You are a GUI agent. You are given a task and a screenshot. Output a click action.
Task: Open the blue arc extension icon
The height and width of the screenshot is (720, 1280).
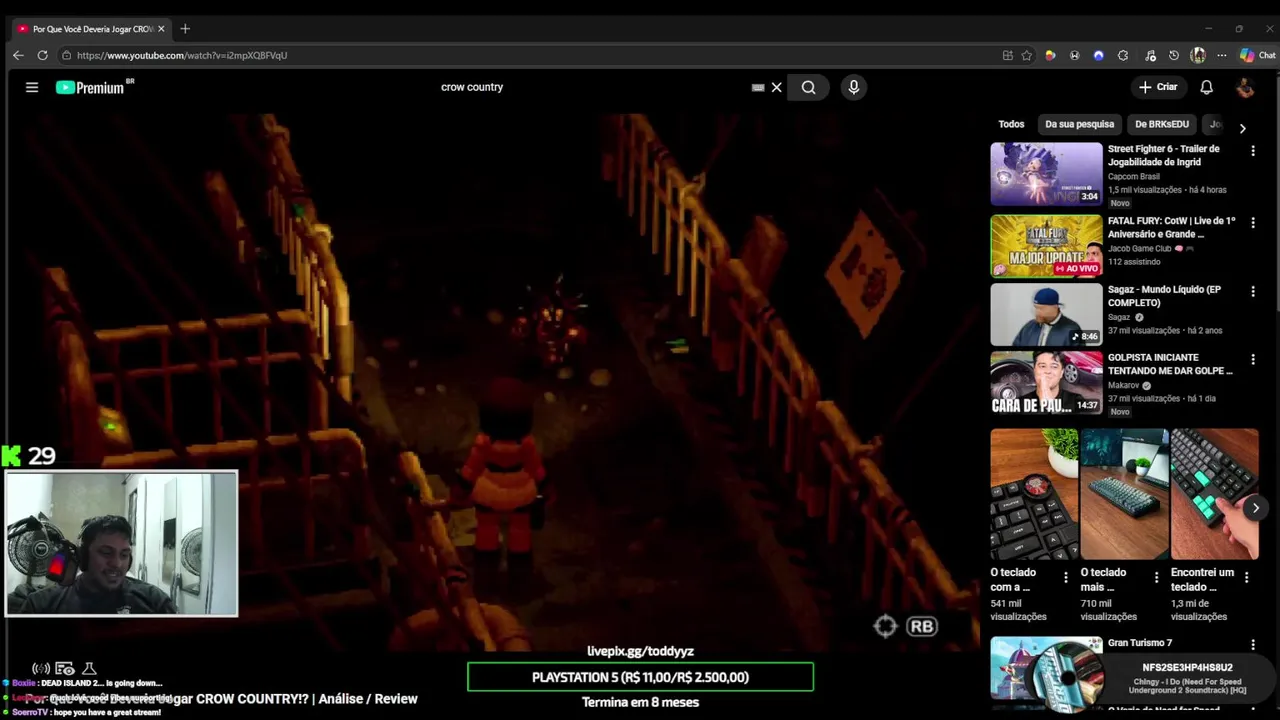[x=1098, y=55]
